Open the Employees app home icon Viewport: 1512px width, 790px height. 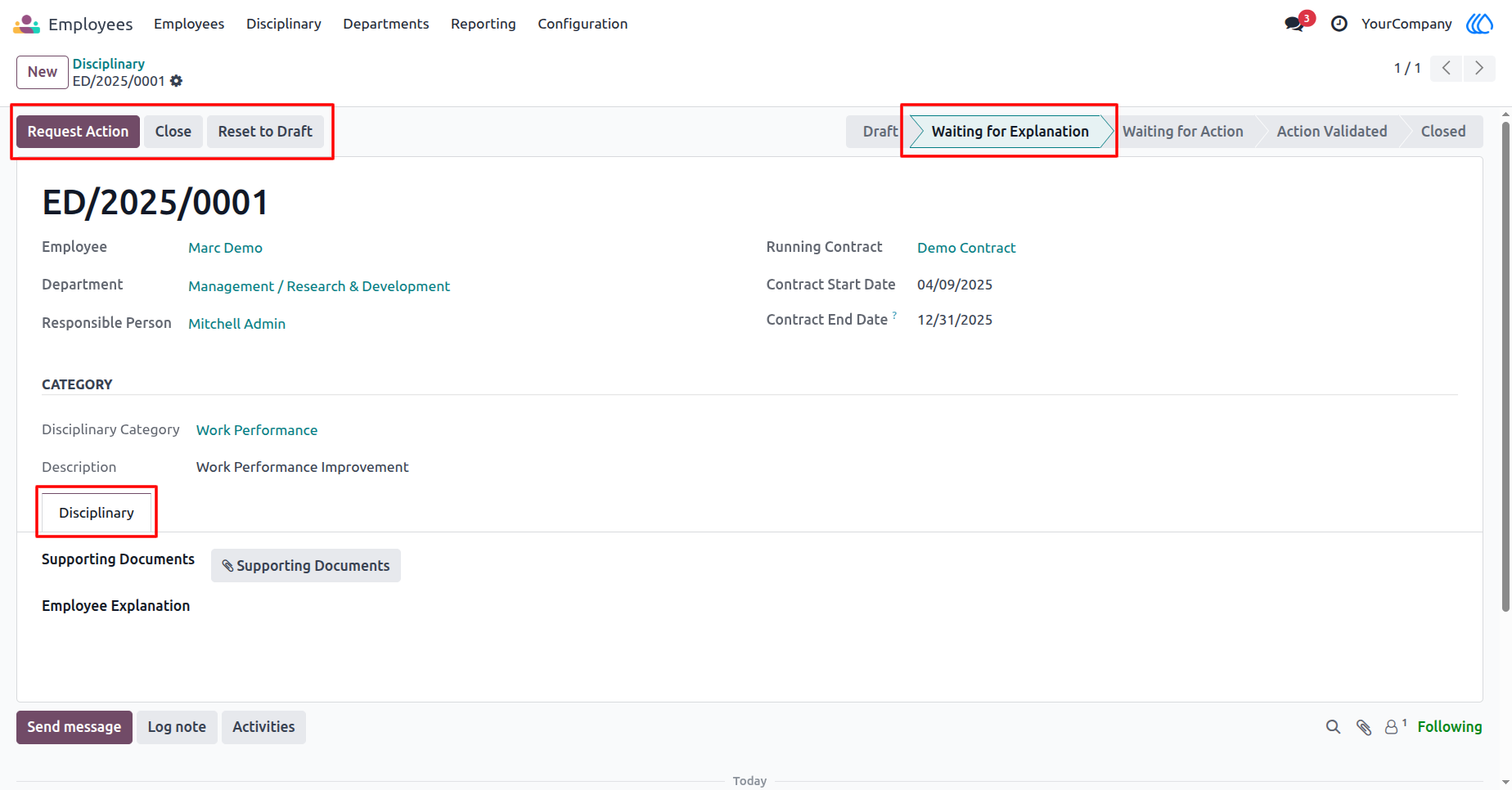[26, 24]
